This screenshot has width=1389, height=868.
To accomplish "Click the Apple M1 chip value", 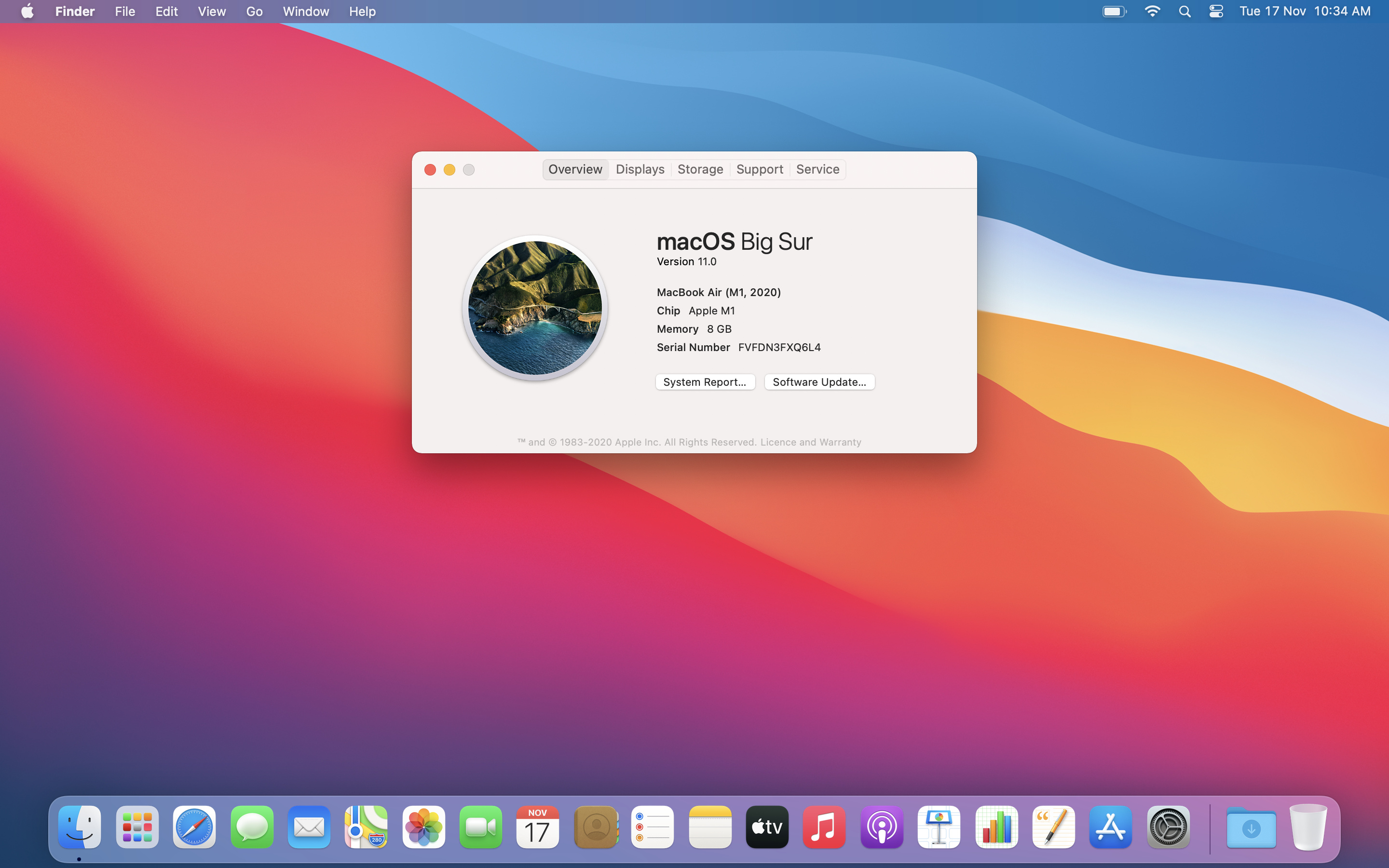I will (712, 311).
